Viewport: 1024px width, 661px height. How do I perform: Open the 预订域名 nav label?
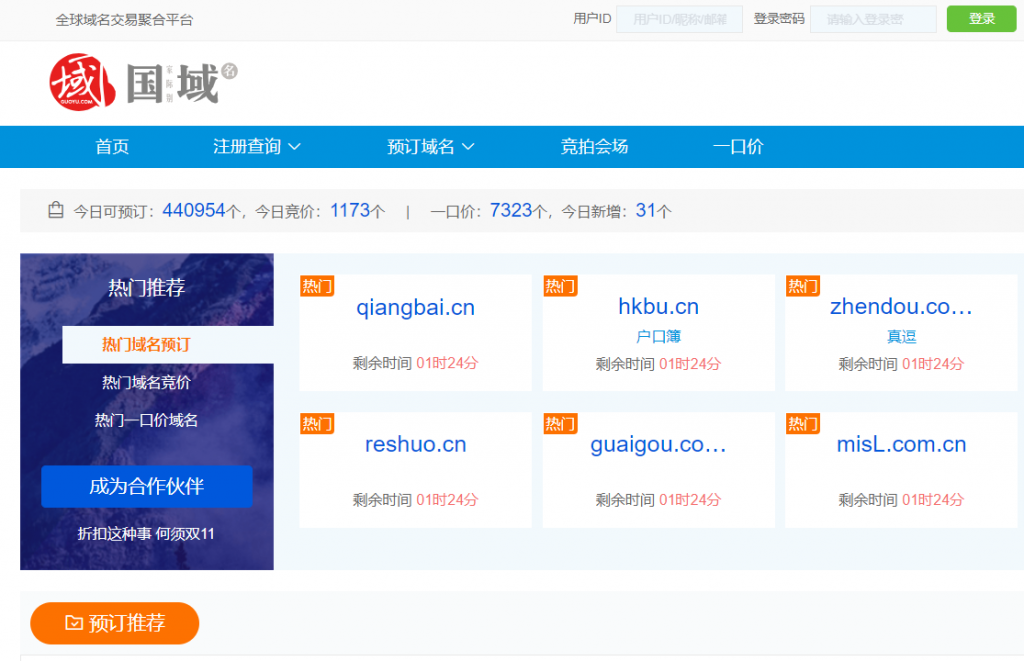[421, 146]
